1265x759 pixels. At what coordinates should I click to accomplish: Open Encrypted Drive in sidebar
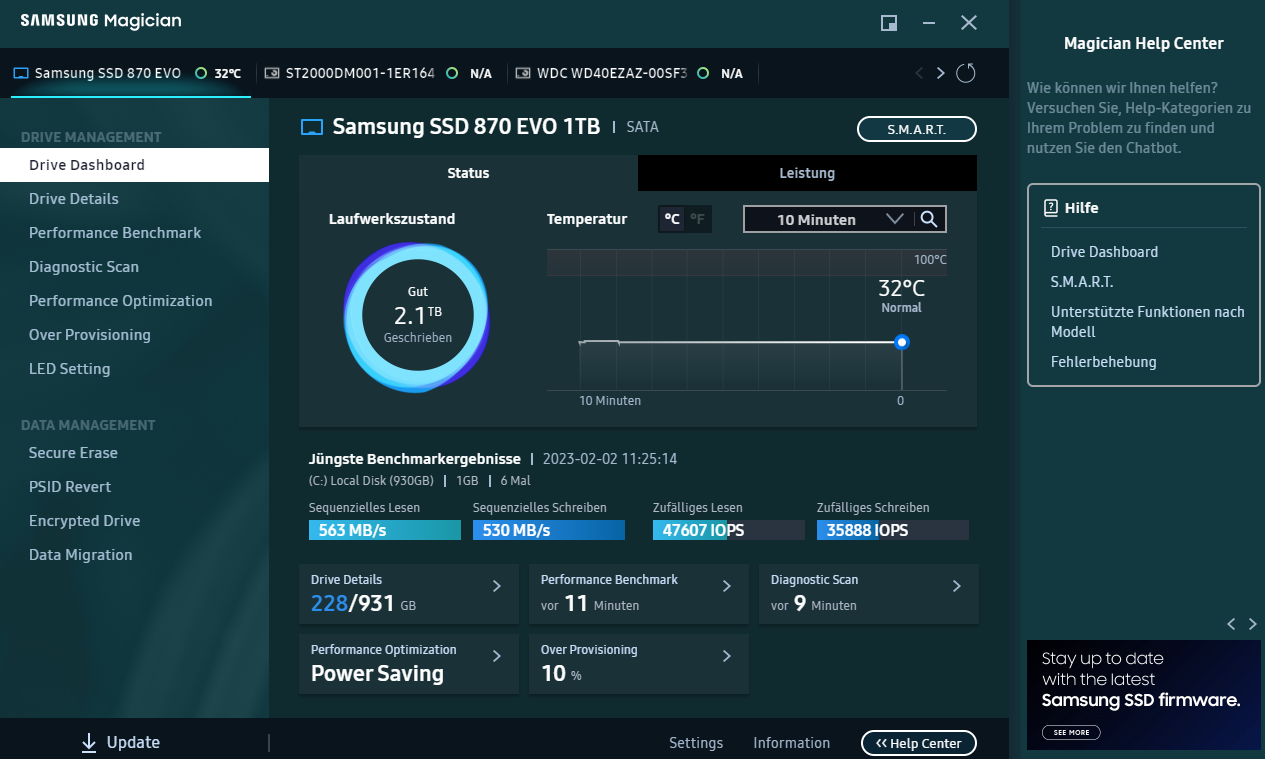[x=134, y=521]
